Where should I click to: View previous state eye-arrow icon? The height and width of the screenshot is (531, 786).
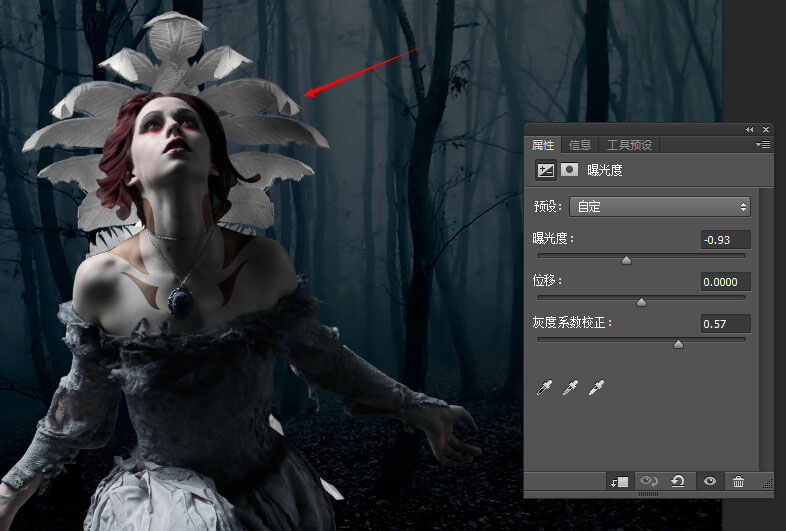649,481
